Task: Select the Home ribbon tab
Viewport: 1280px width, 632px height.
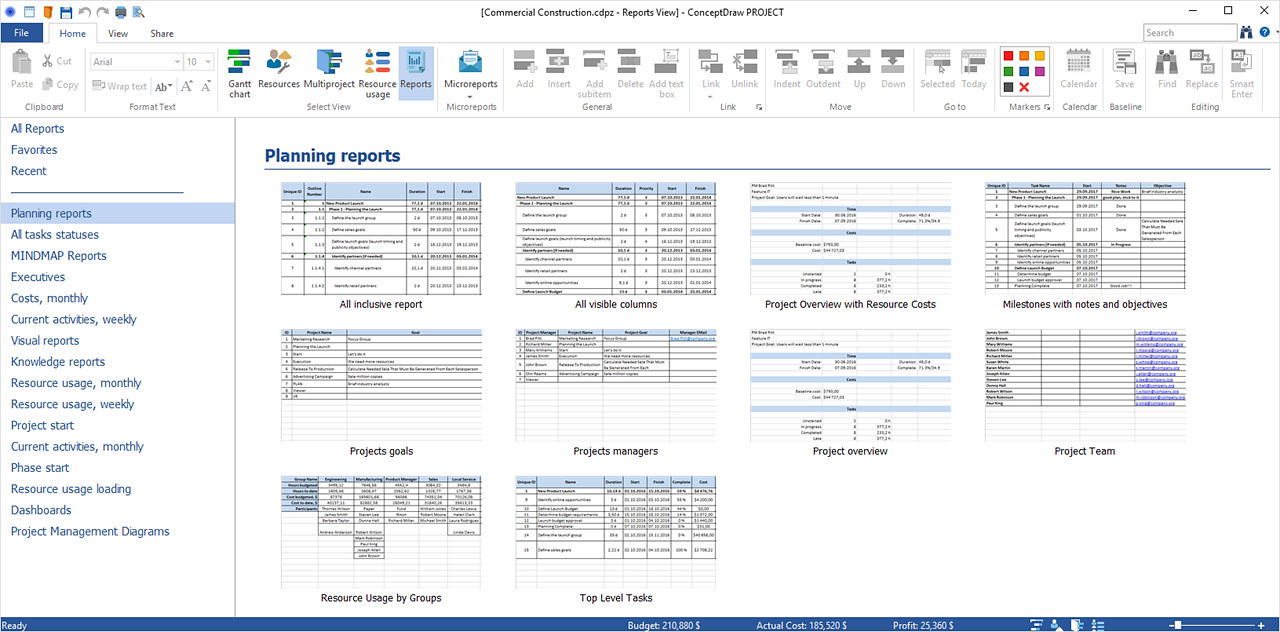Action: (72, 33)
